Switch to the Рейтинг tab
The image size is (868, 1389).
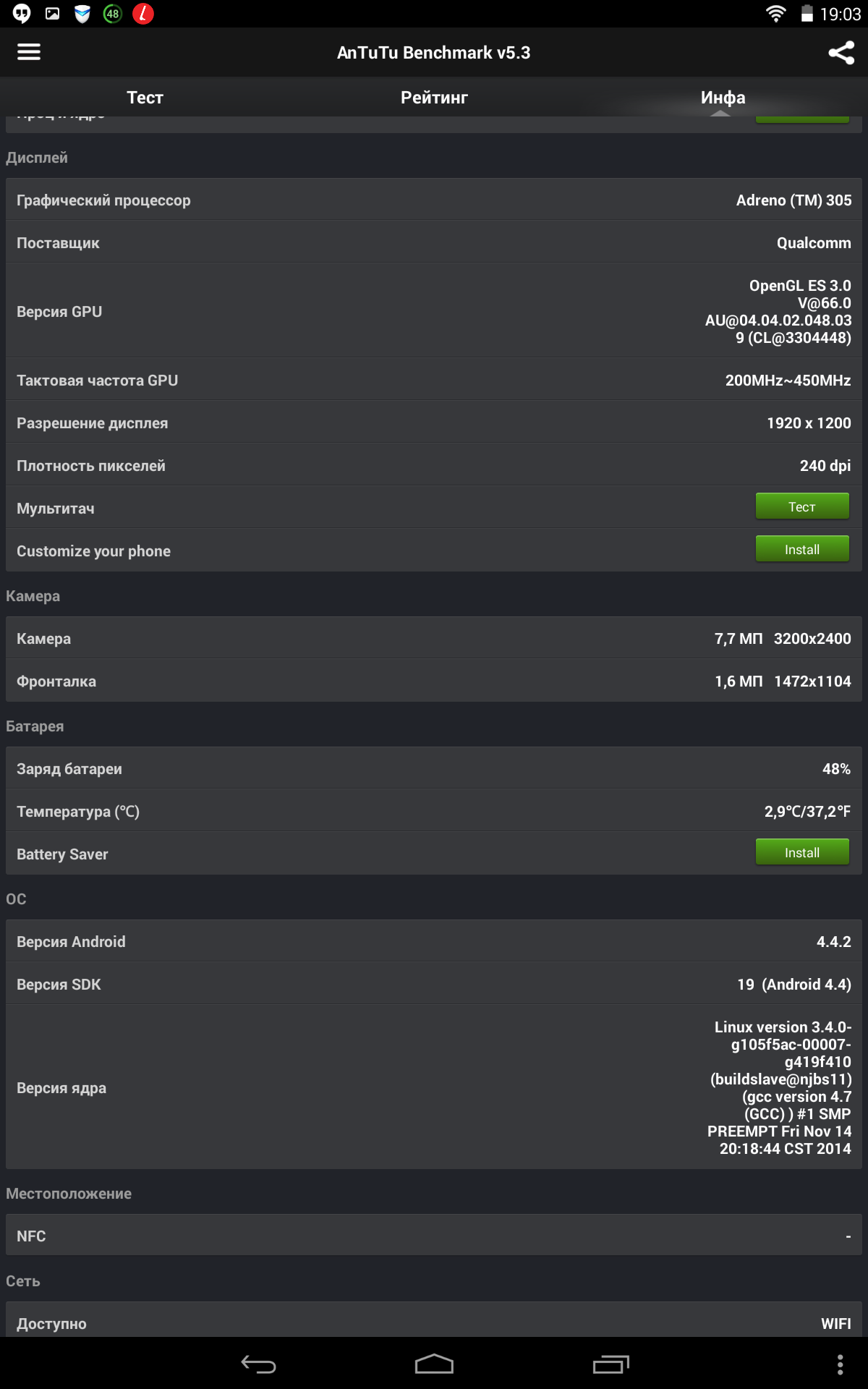point(434,98)
